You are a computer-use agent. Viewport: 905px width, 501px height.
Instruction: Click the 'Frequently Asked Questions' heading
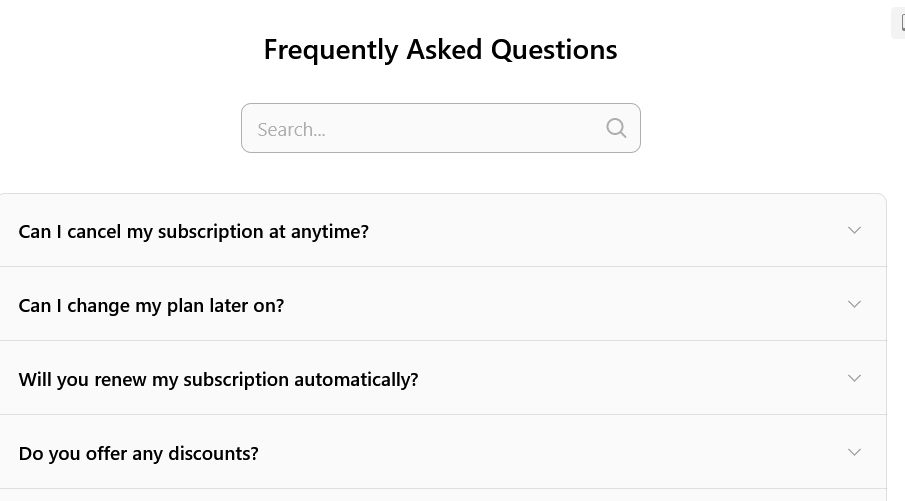tap(440, 49)
